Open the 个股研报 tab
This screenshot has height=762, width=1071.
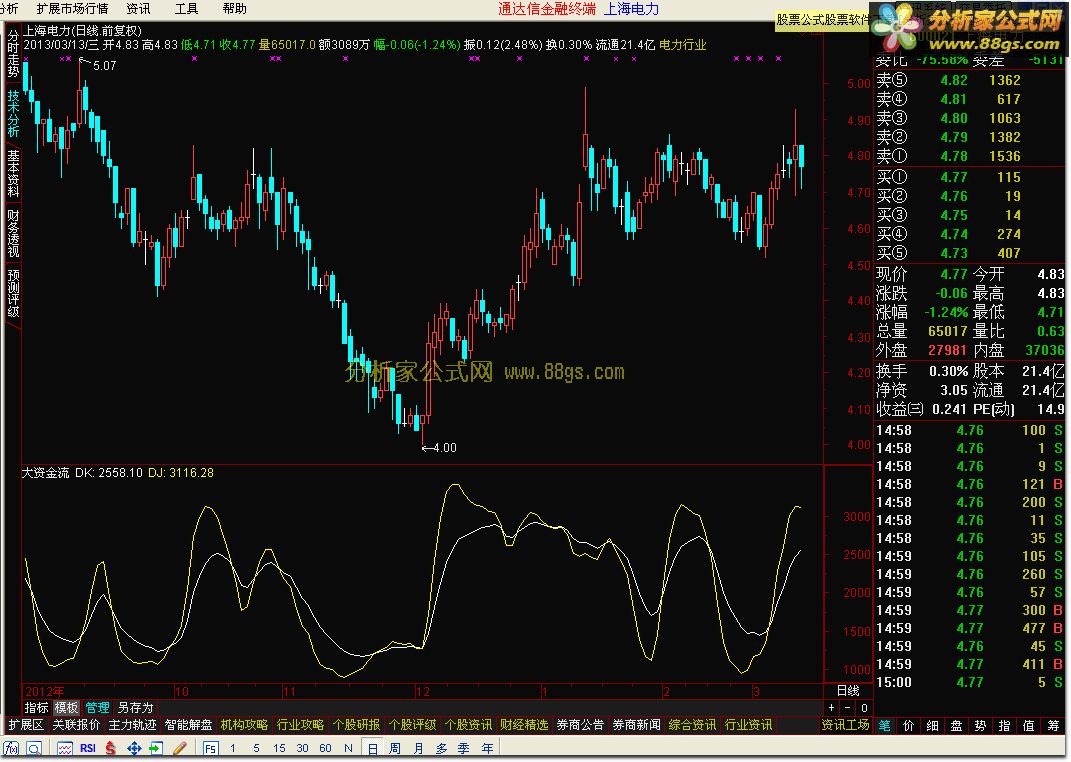tap(357, 725)
